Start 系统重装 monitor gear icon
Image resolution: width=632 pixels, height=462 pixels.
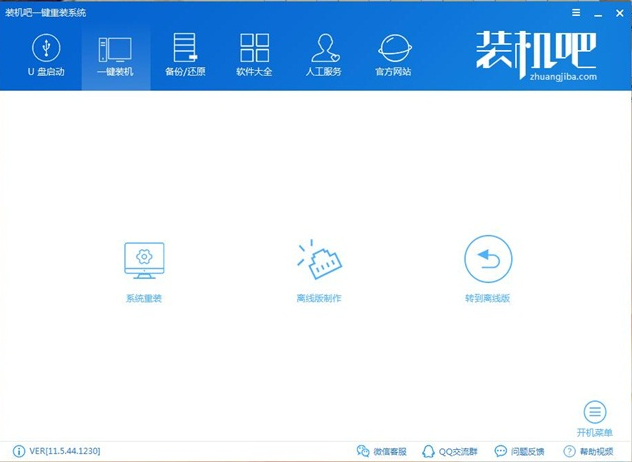coord(144,260)
